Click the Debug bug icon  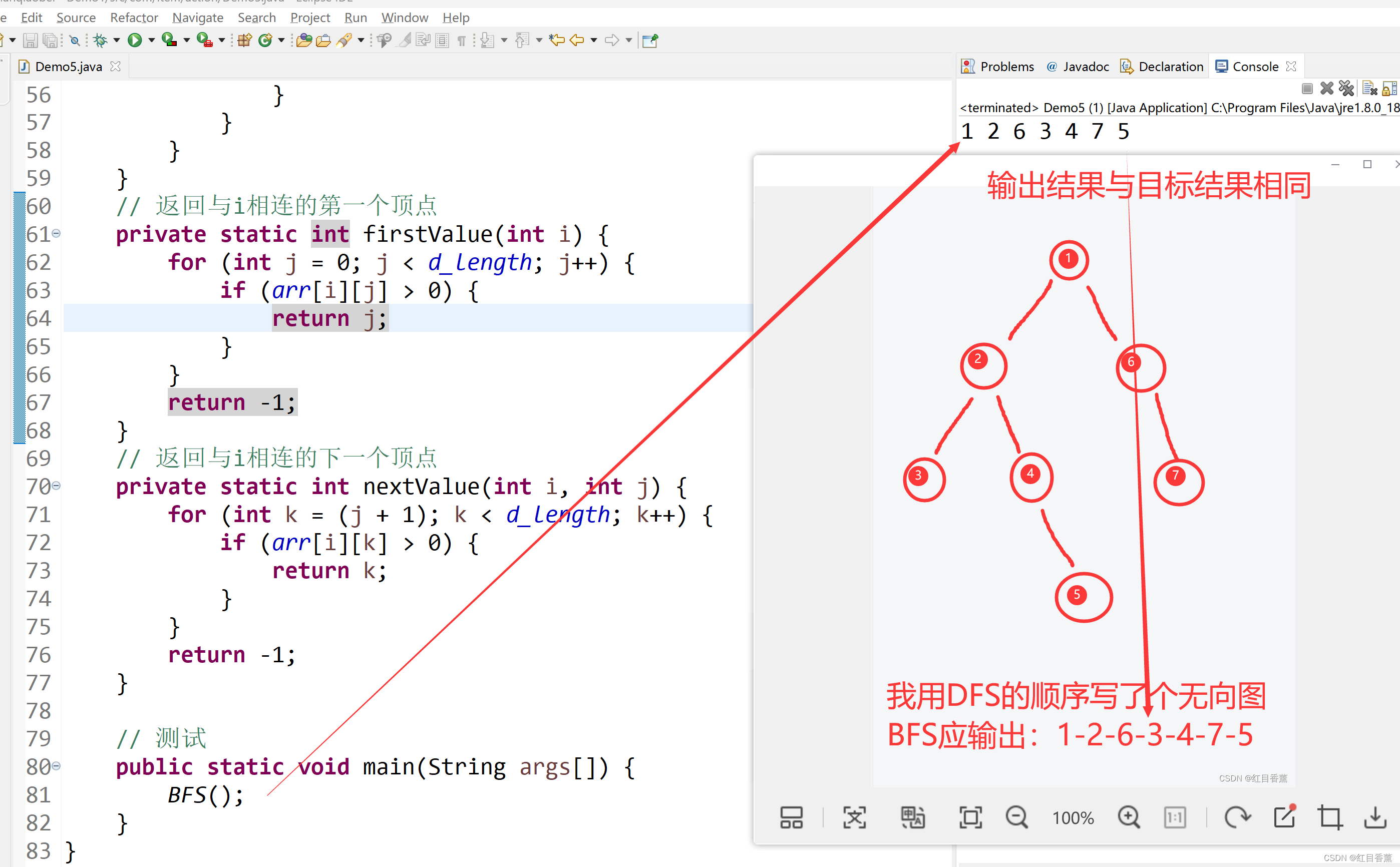click(100, 40)
